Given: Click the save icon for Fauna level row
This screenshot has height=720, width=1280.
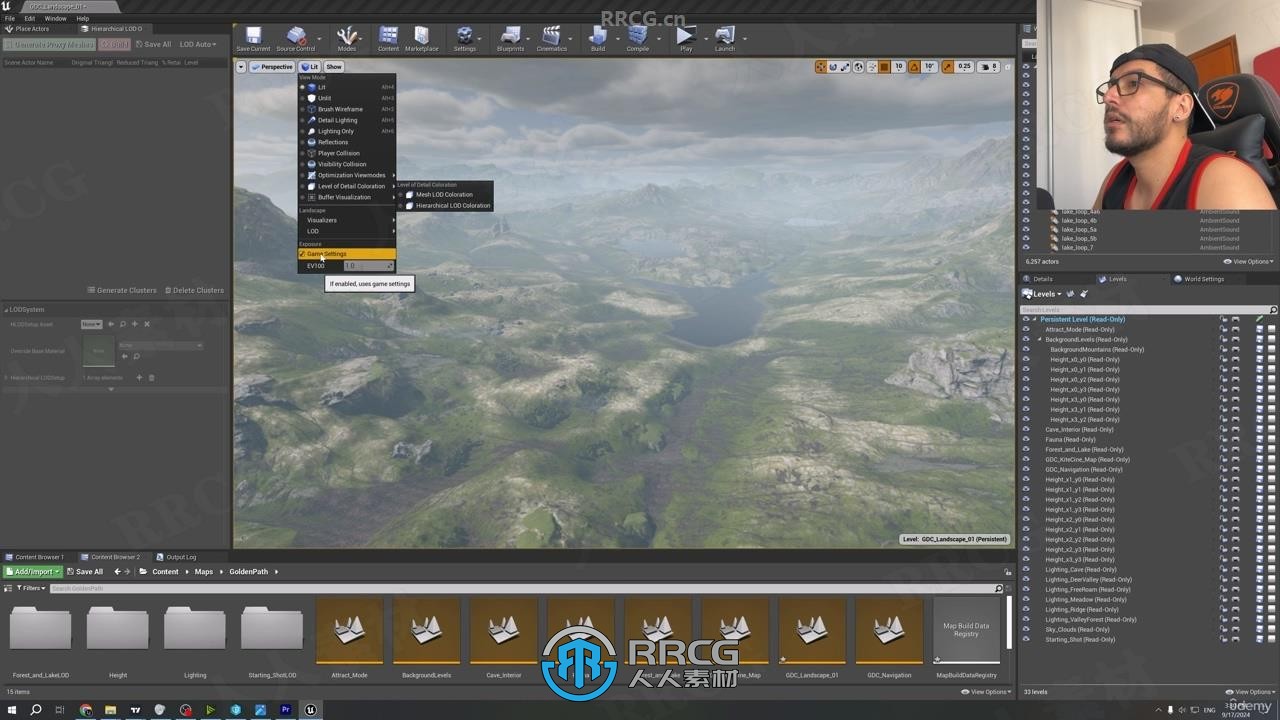Looking at the screenshot, I should click(1259, 439).
